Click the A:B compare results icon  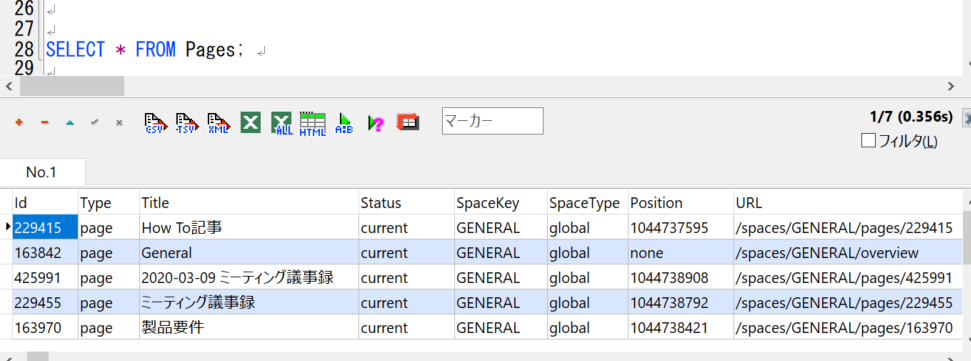(x=344, y=123)
